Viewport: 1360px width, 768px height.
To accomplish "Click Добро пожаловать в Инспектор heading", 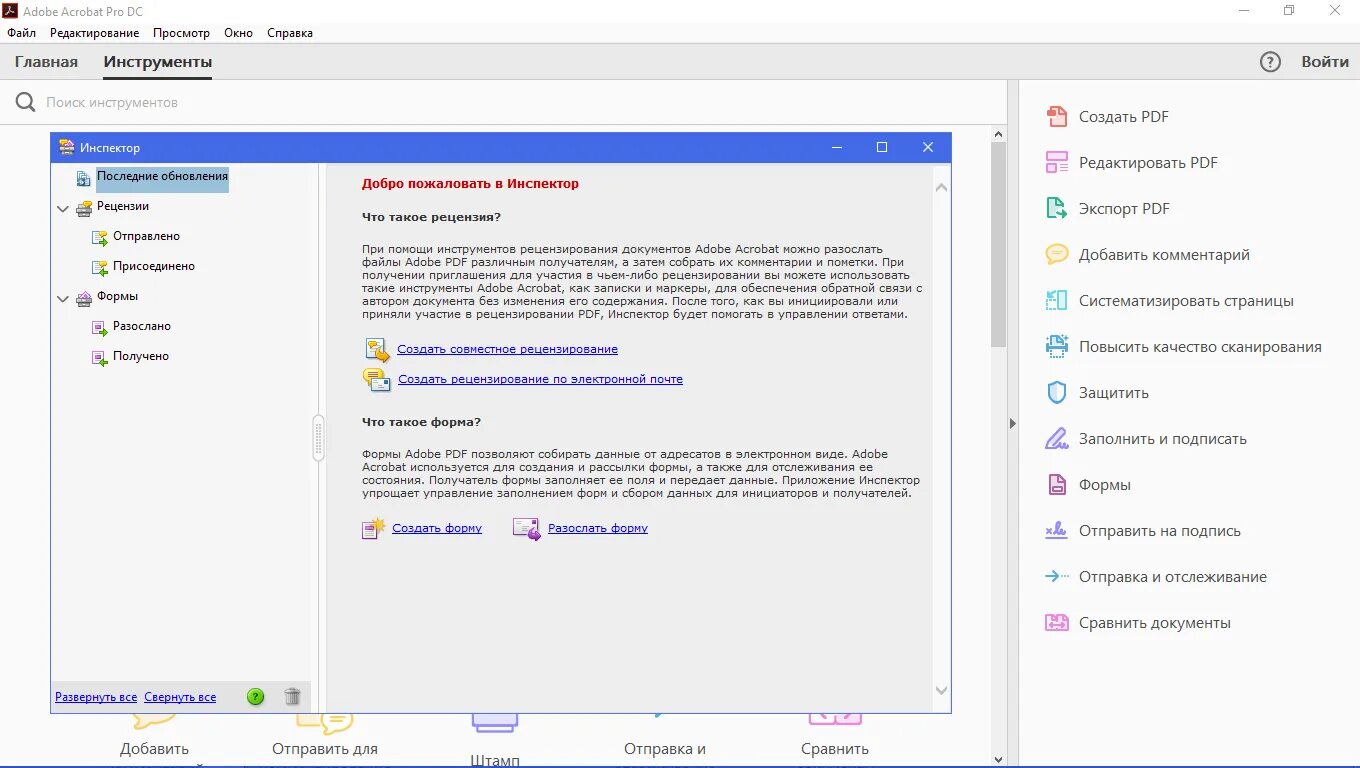I will (x=470, y=183).
